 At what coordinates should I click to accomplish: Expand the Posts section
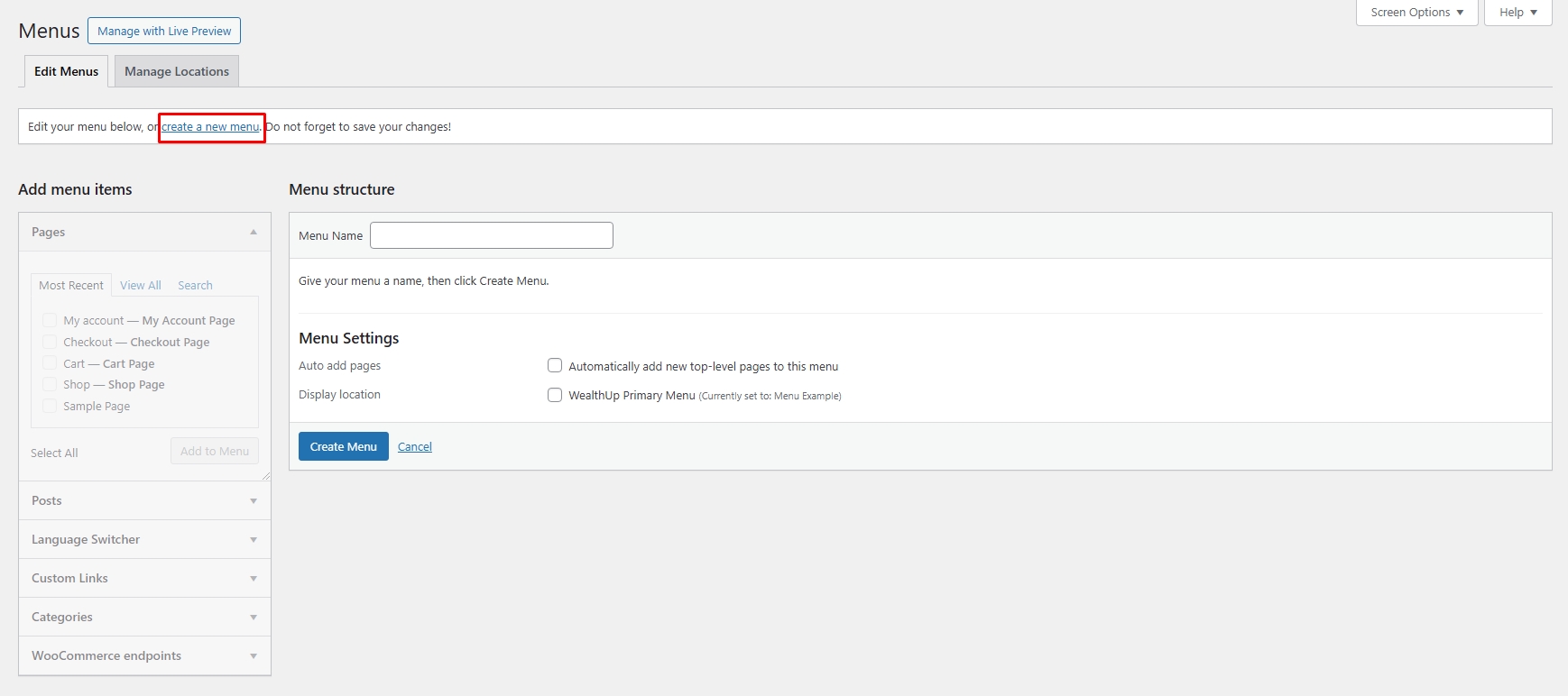(x=254, y=501)
